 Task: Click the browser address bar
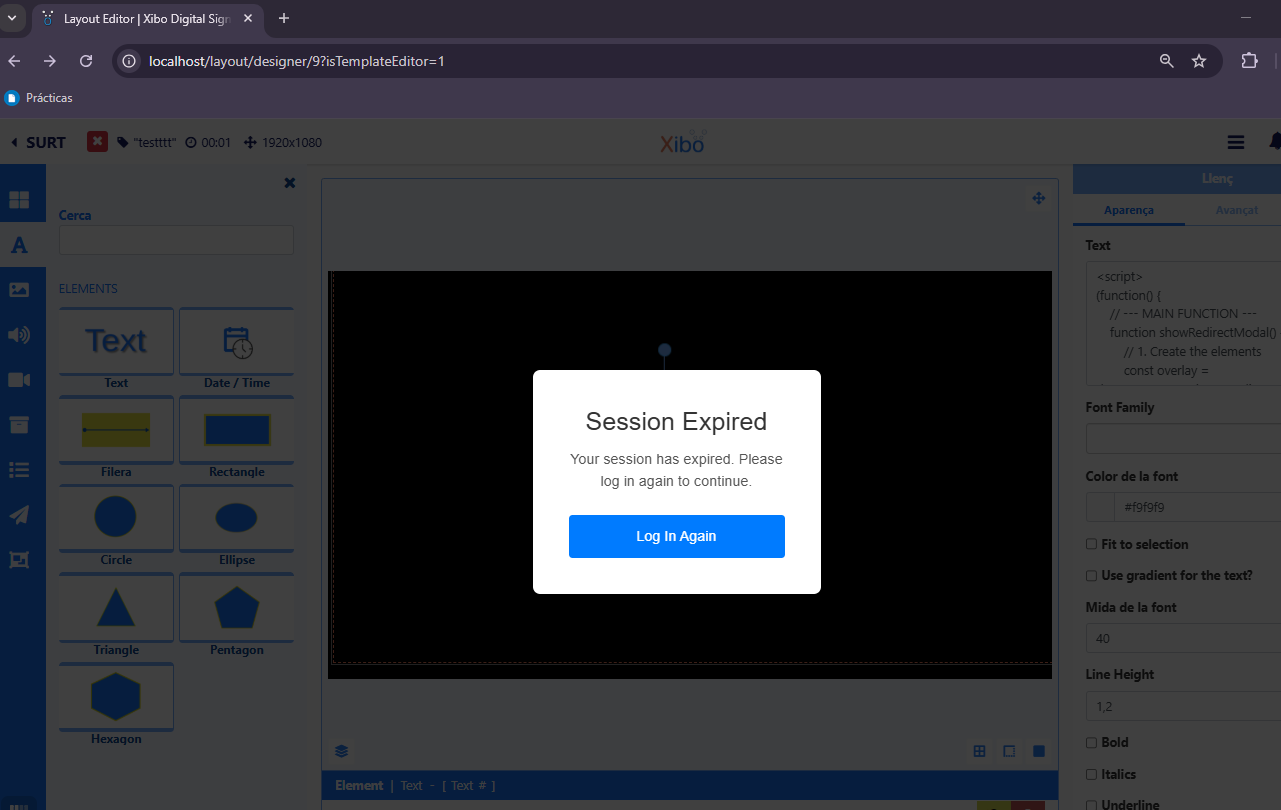tap(640, 61)
